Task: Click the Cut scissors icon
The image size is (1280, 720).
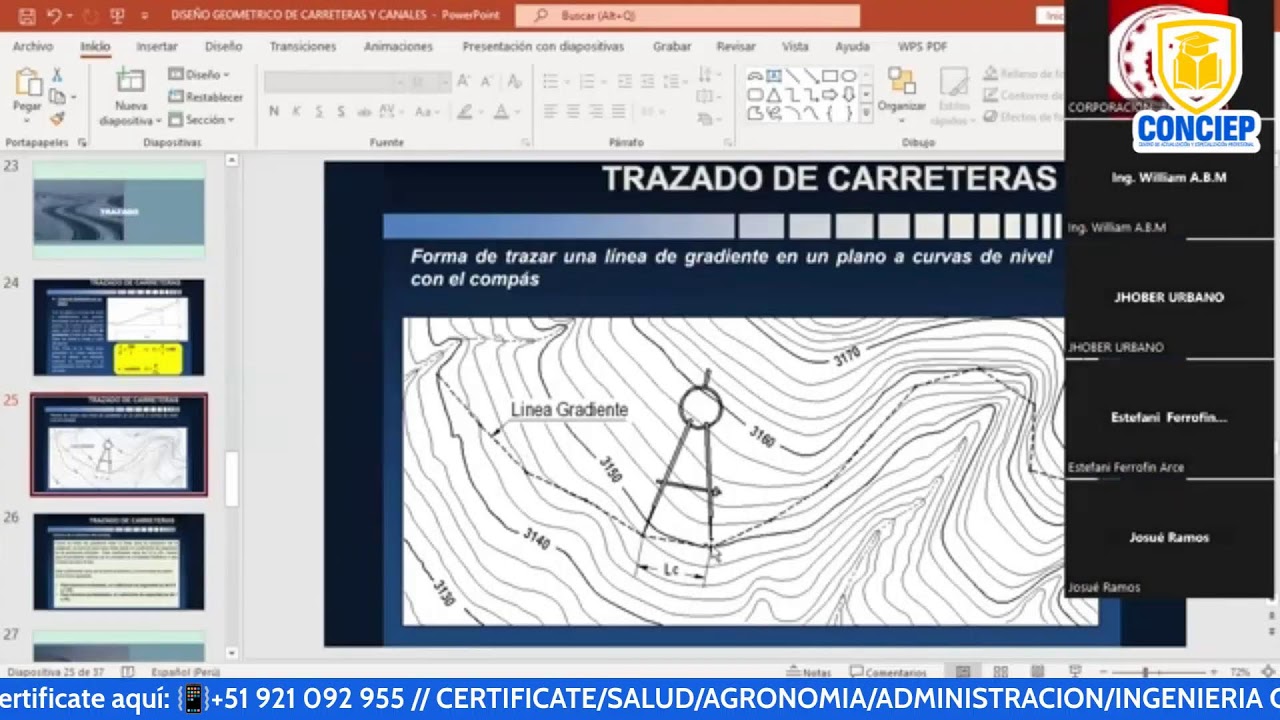Action: coord(57,75)
